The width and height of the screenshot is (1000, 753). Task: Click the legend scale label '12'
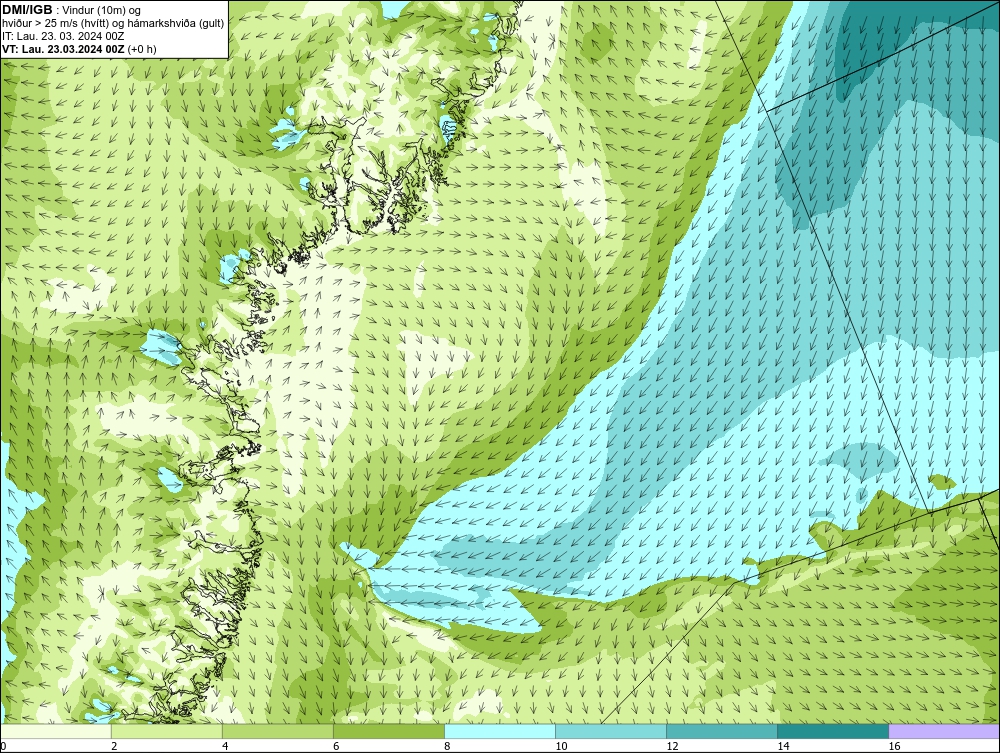[x=672, y=746]
